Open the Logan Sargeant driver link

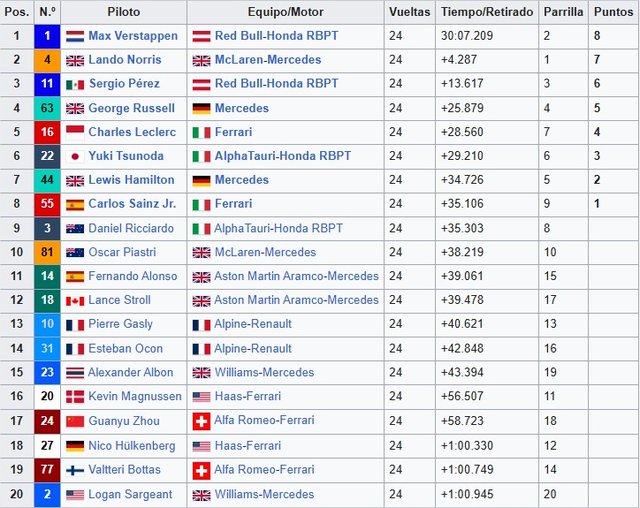(131, 495)
